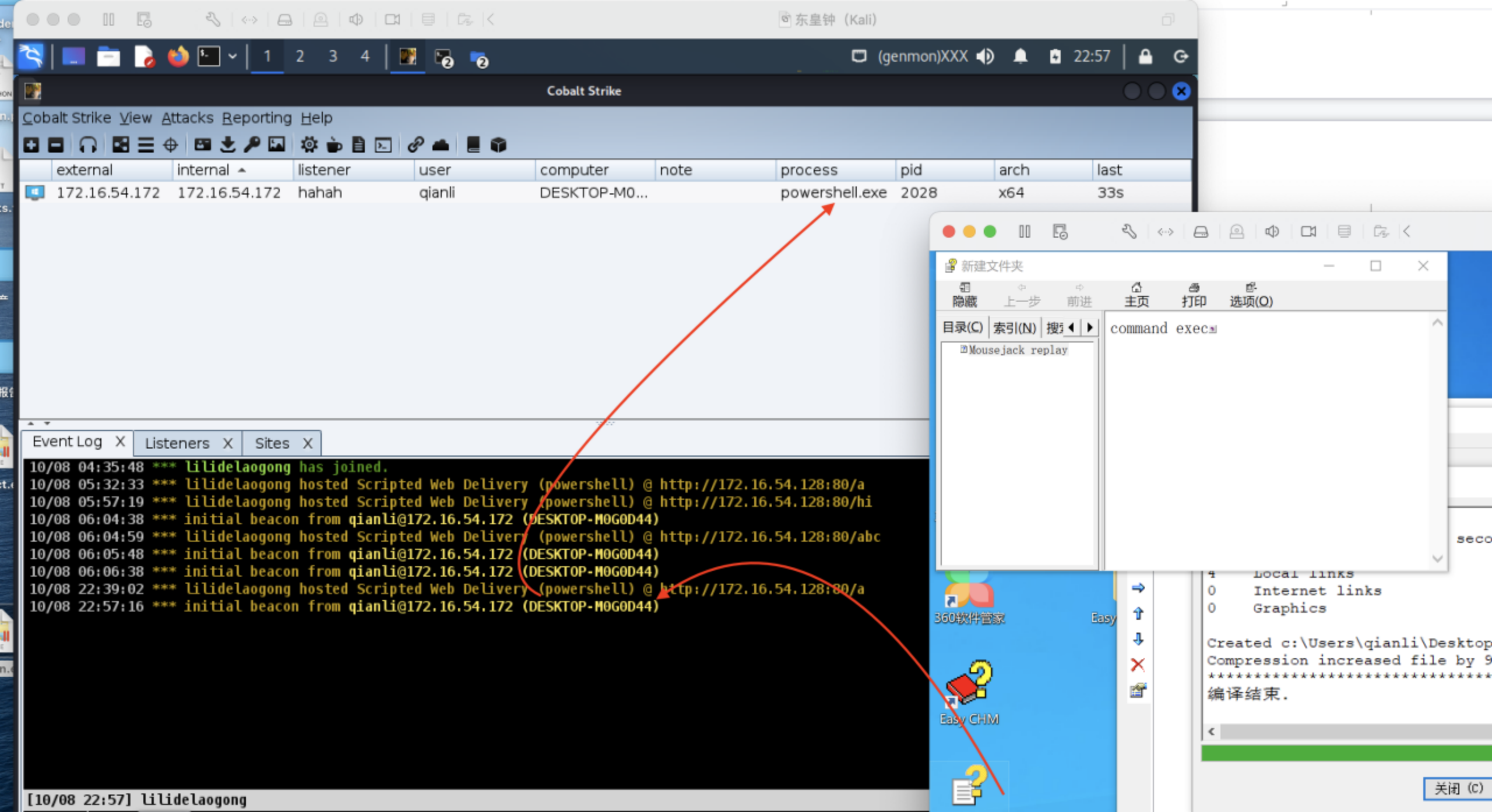This screenshot has width=1492, height=812.
Task: Click red X delete icon in Easy CHM sidebar
Action: 1138,665
